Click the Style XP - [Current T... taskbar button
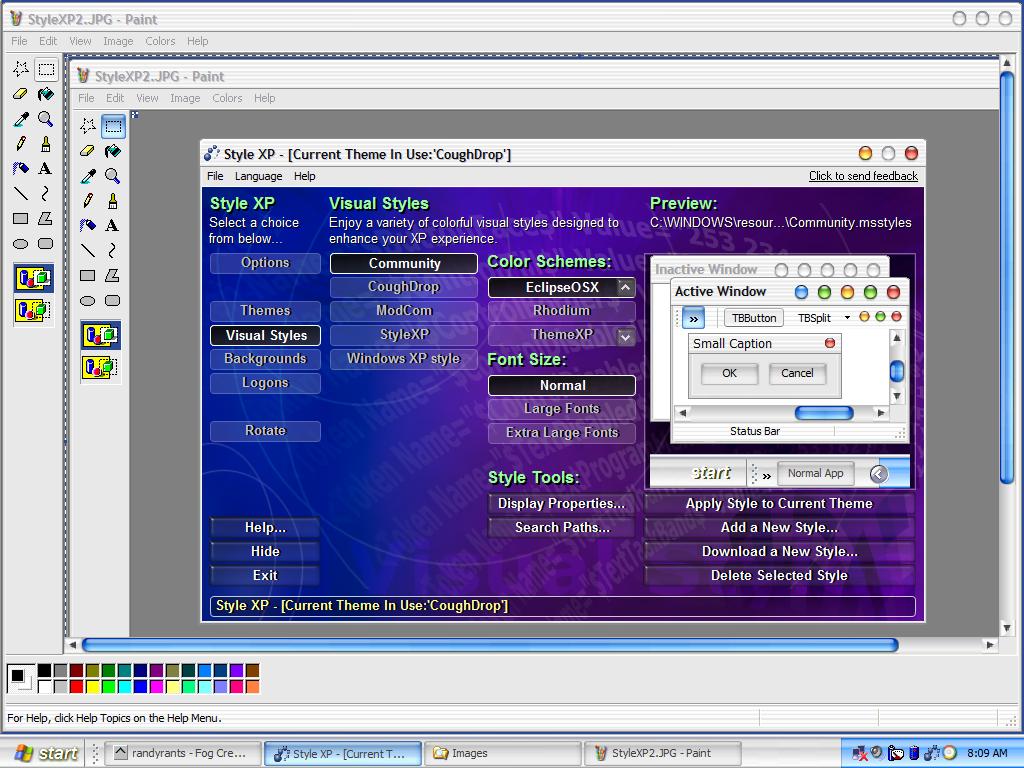1024x768 pixels. [342, 753]
